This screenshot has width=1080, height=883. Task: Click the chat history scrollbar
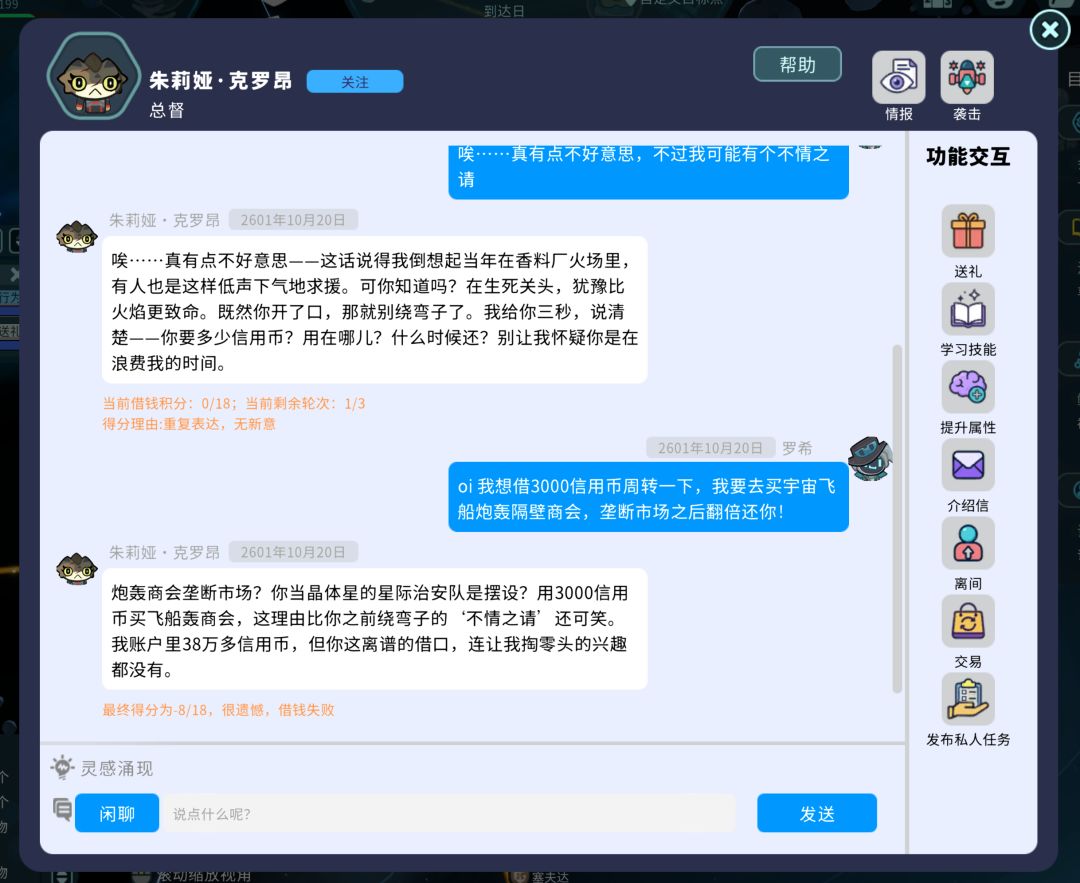point(897,519)
